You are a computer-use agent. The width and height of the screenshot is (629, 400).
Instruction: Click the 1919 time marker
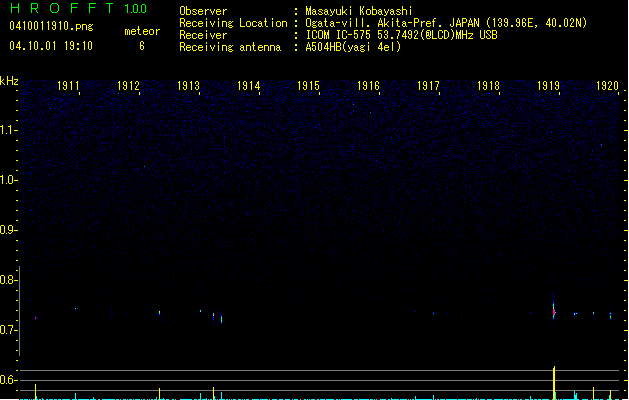548,86
